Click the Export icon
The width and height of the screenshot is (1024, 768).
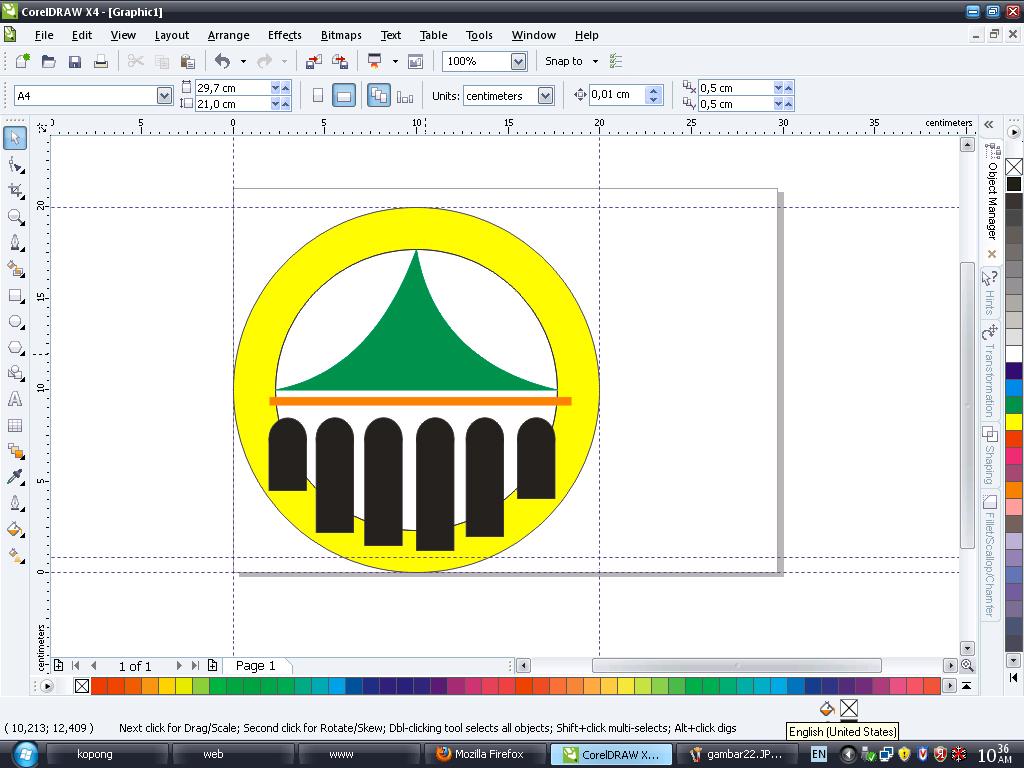point(340,61)
